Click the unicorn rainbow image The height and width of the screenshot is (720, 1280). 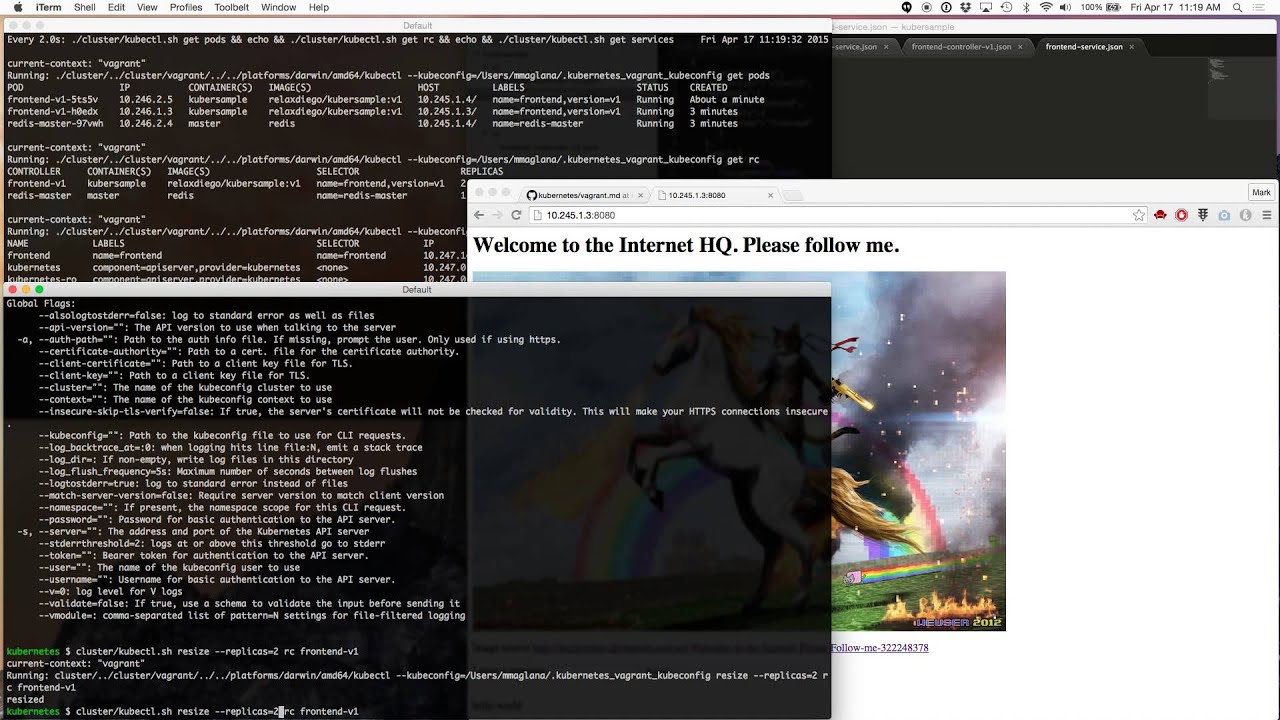[x=918, y=450]
